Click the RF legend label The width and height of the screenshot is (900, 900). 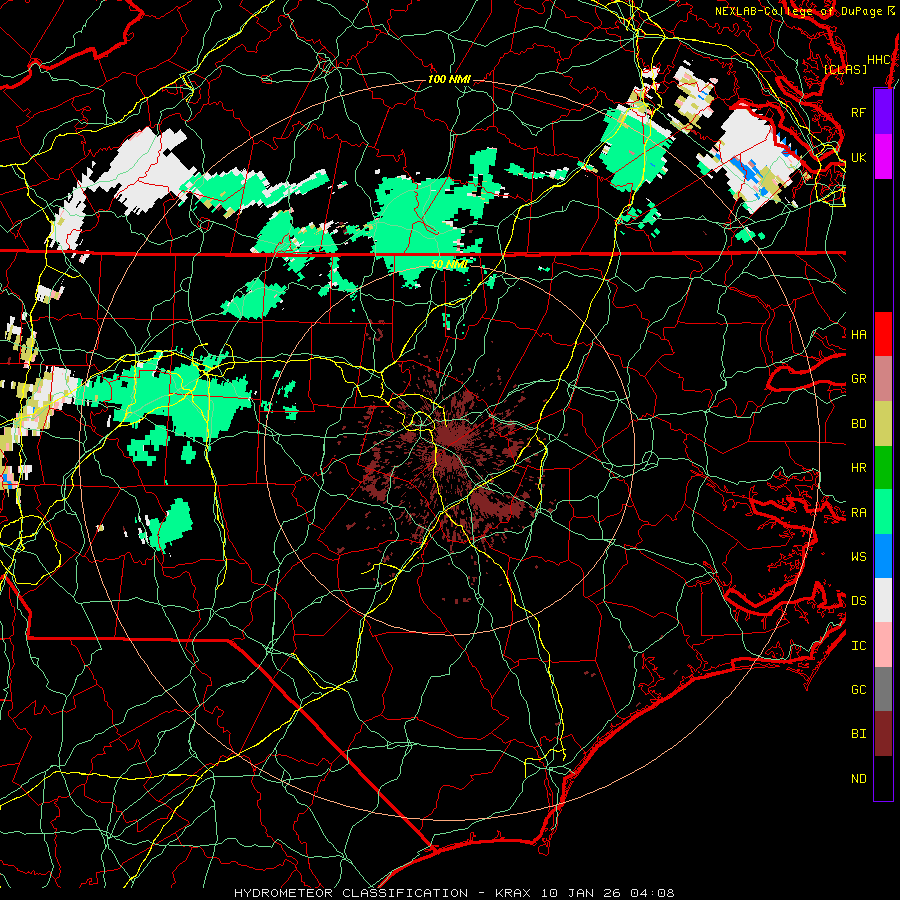(858, 112)
